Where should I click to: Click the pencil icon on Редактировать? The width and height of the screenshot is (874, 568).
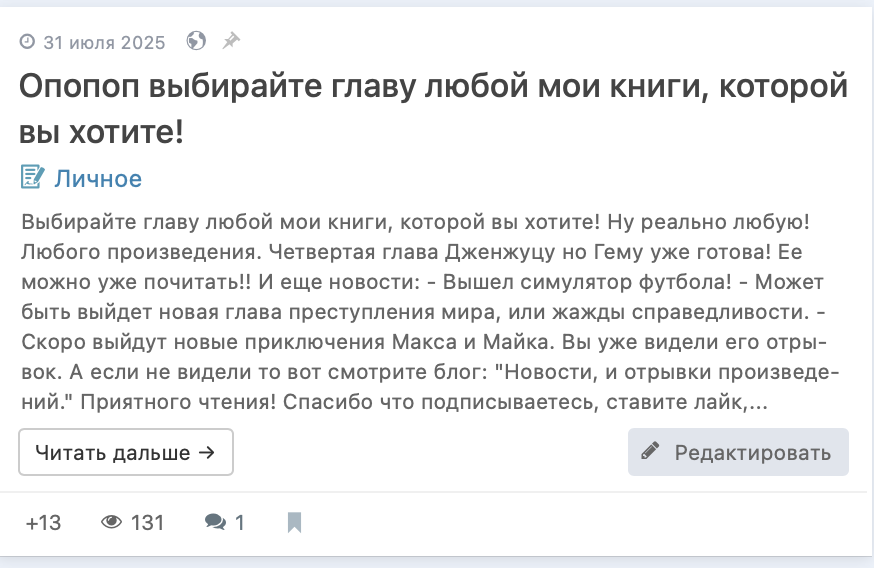pos(651,452)
